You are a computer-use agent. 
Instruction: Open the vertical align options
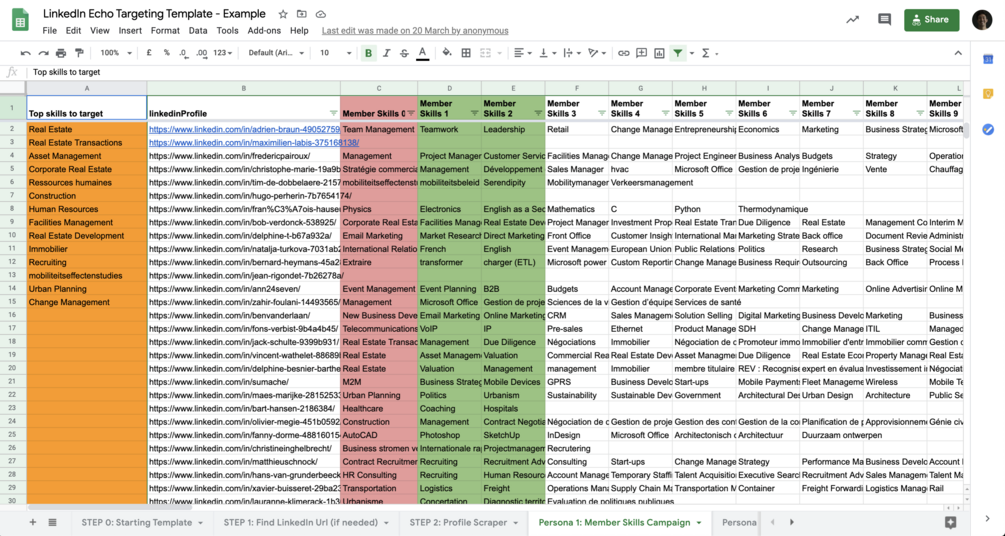(x=547, y=53)
